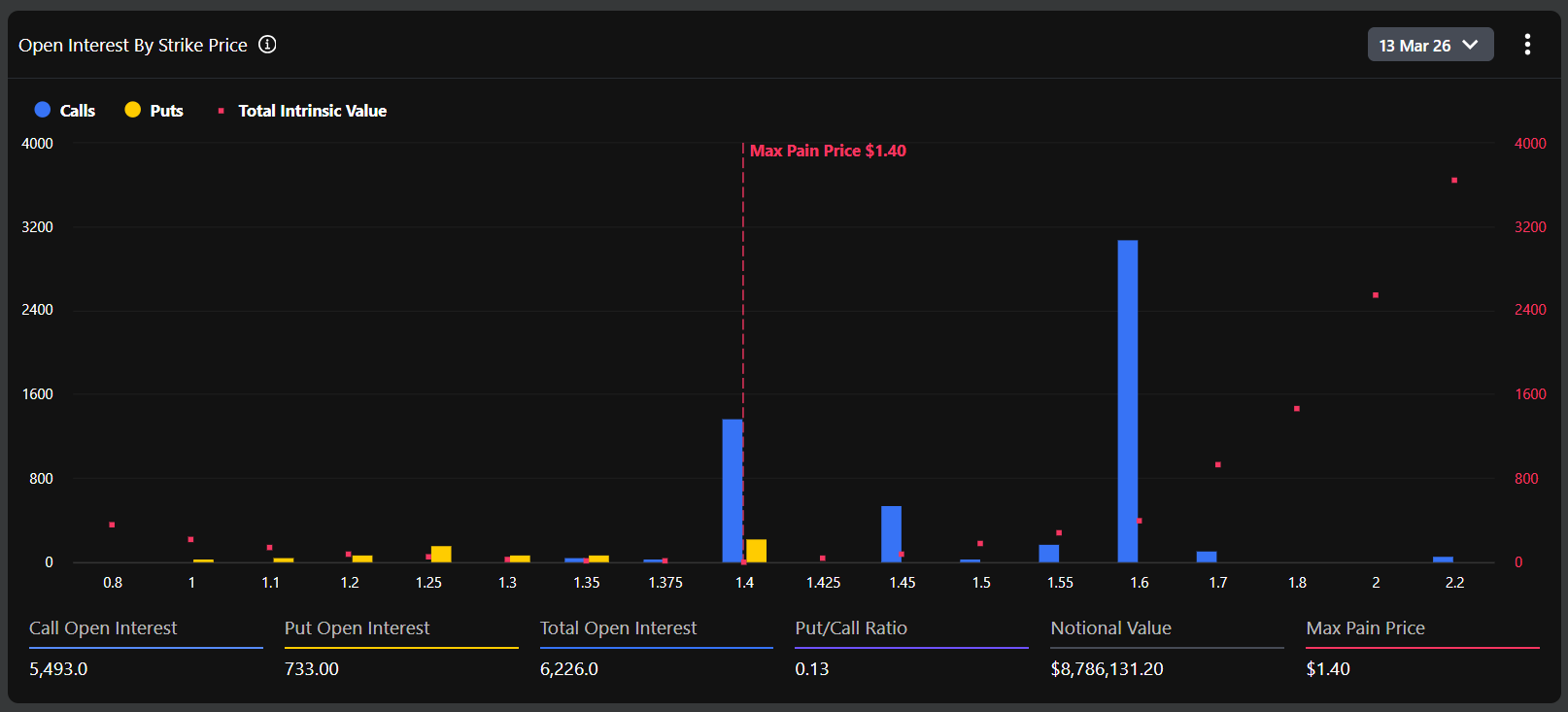Viewport: 1568px width, 712px height.
Task: Toggle the Total Intrinsic Value legend item
Action: pyautogui.click(x=302, y=111)
